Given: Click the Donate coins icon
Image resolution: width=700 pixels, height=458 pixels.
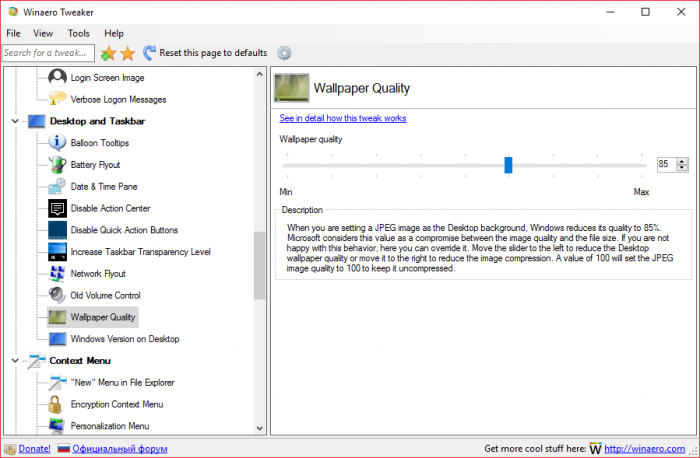Looking at the screenshot, I should pos(10,449).
